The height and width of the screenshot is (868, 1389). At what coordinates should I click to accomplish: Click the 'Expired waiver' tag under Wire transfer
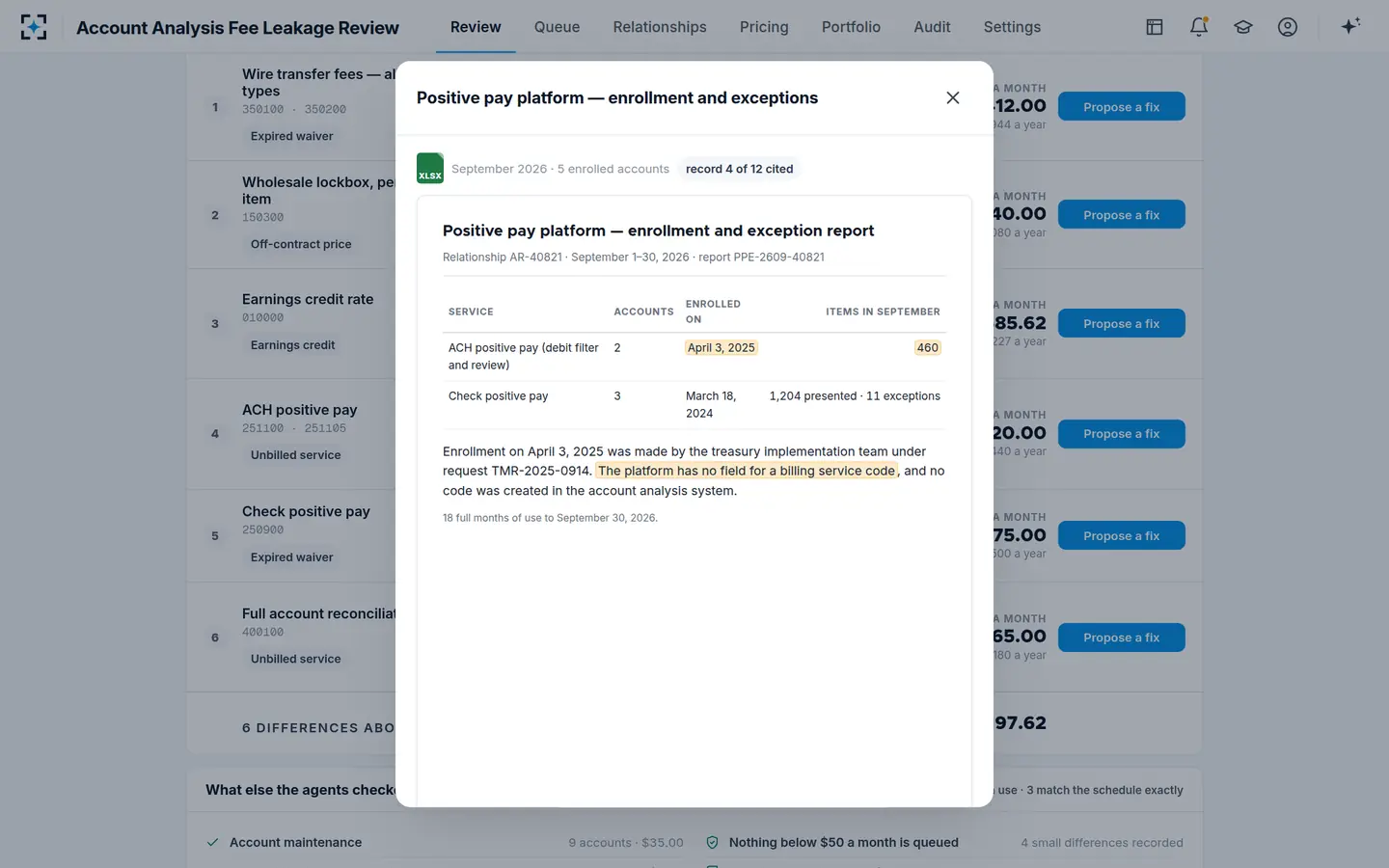(291, 136)
